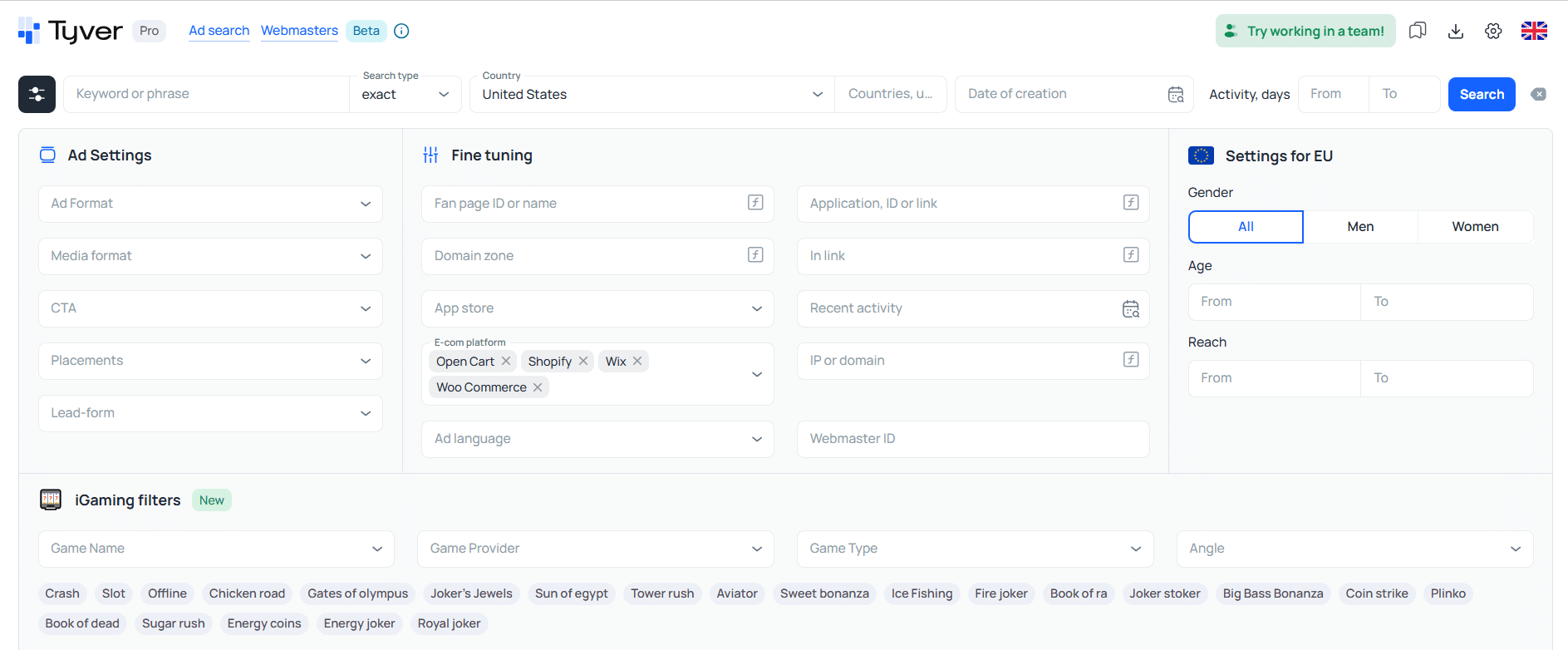1568x650 pixels.
Task: Select the Women gender option
Action: point(1475,226)
